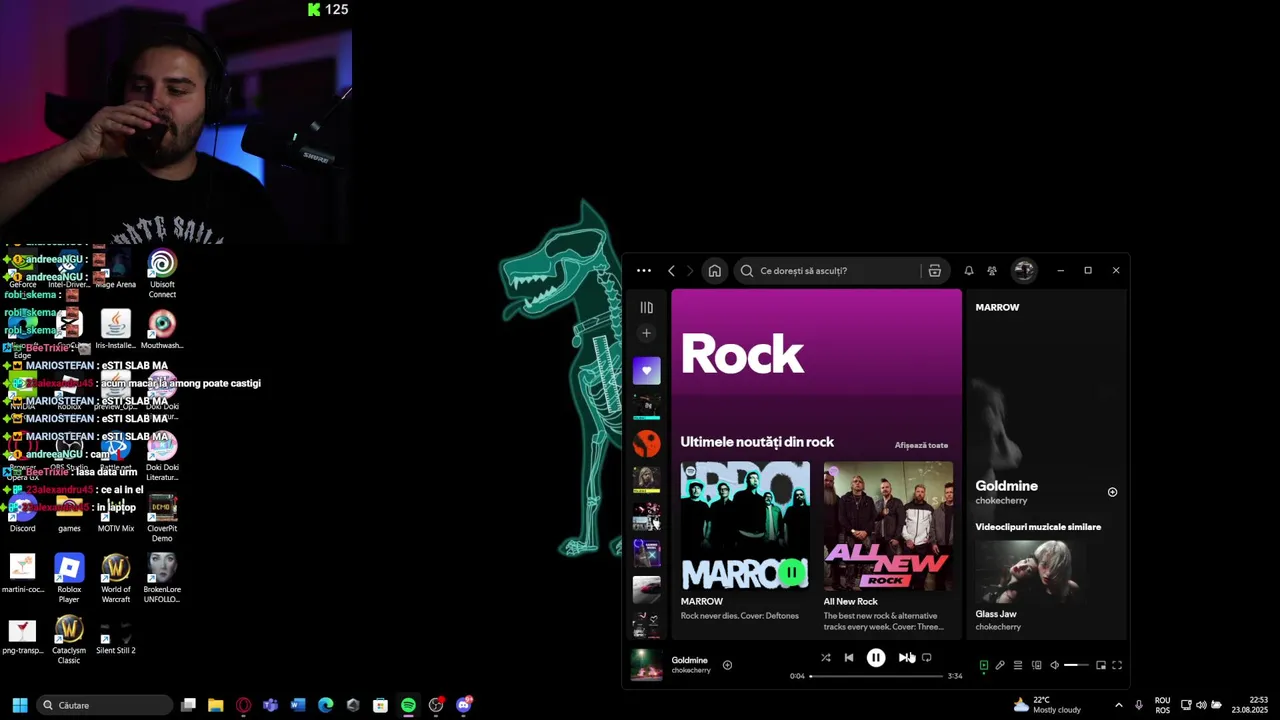Open Roblox Player desktop shortcut
The height and width of the screenshot is (720, 1280).
pos(69,579)
